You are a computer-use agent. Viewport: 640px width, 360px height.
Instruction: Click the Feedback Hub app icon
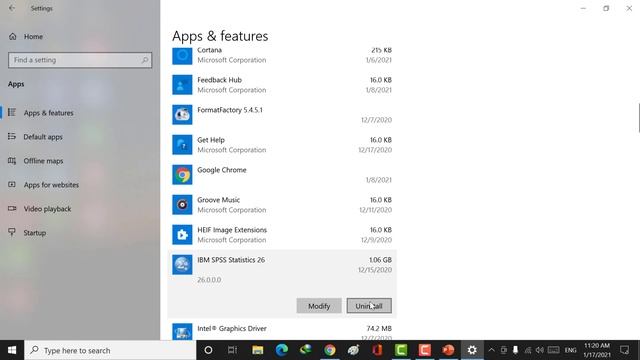pos(182,85)
